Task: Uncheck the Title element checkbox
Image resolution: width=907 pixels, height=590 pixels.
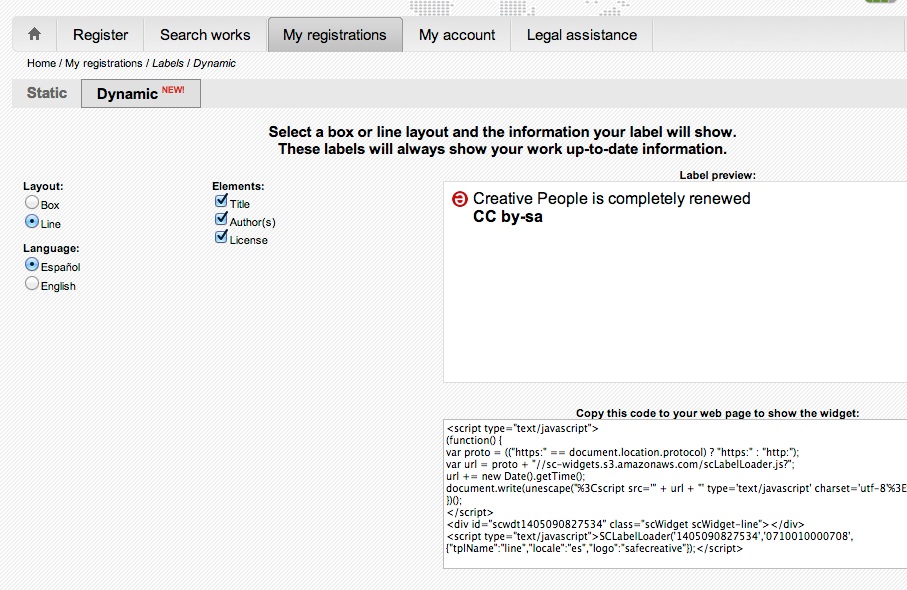Action: [x=221, y=201]
